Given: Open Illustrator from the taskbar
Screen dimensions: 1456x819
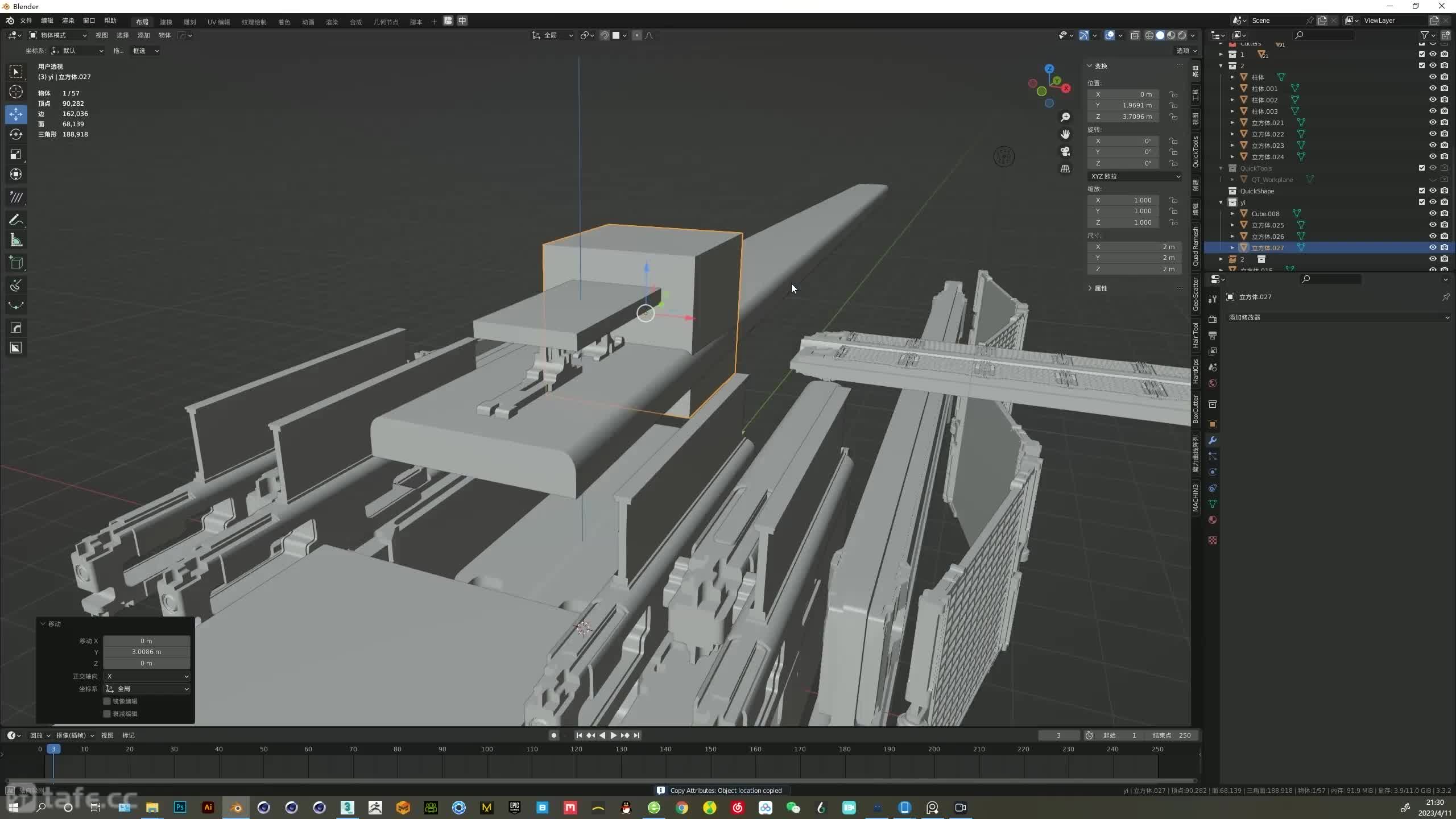Looking at the screenshot, I should pyautogui.click(x=208, y=808).
